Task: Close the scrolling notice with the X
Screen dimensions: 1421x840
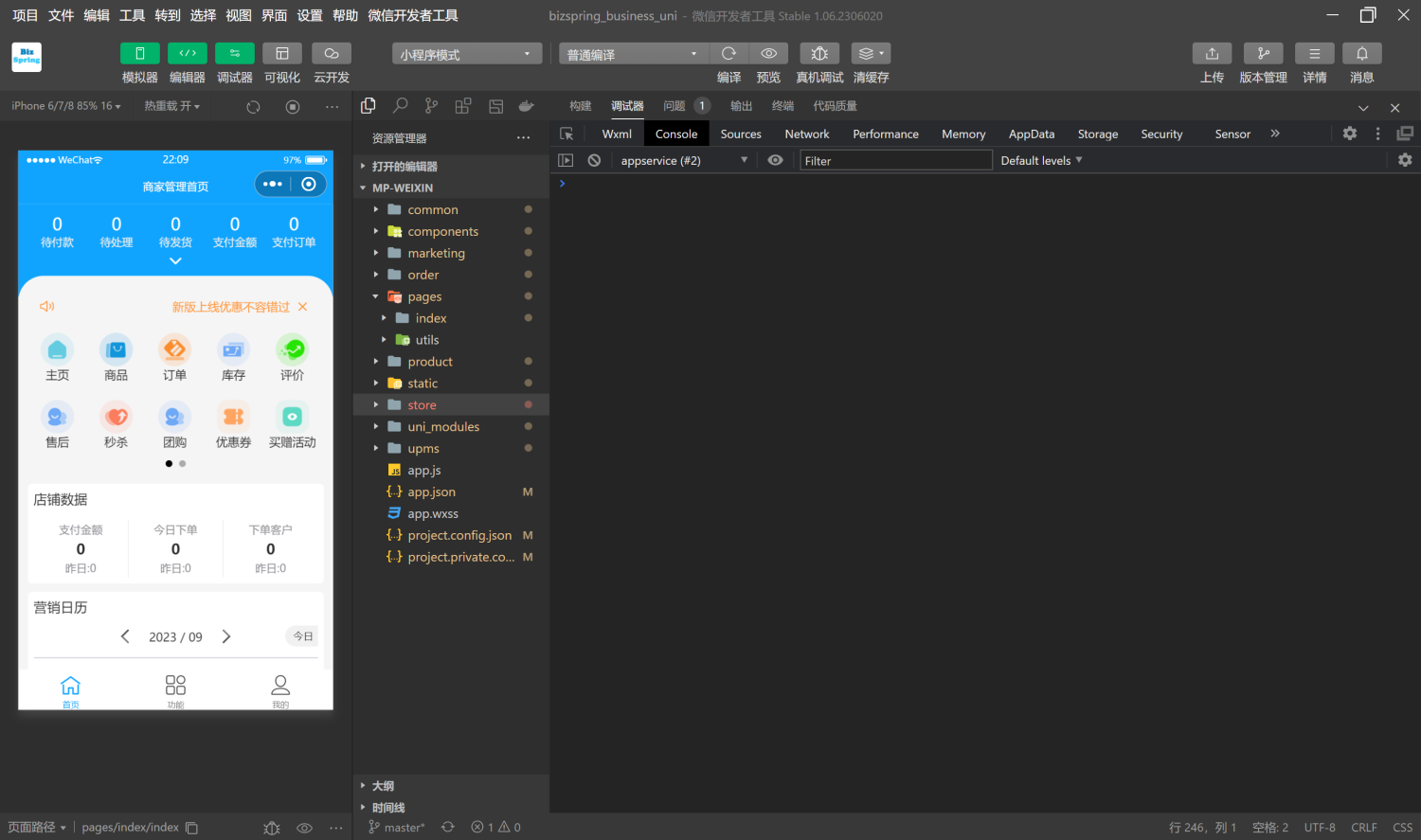Action: (x=303, y=307)
